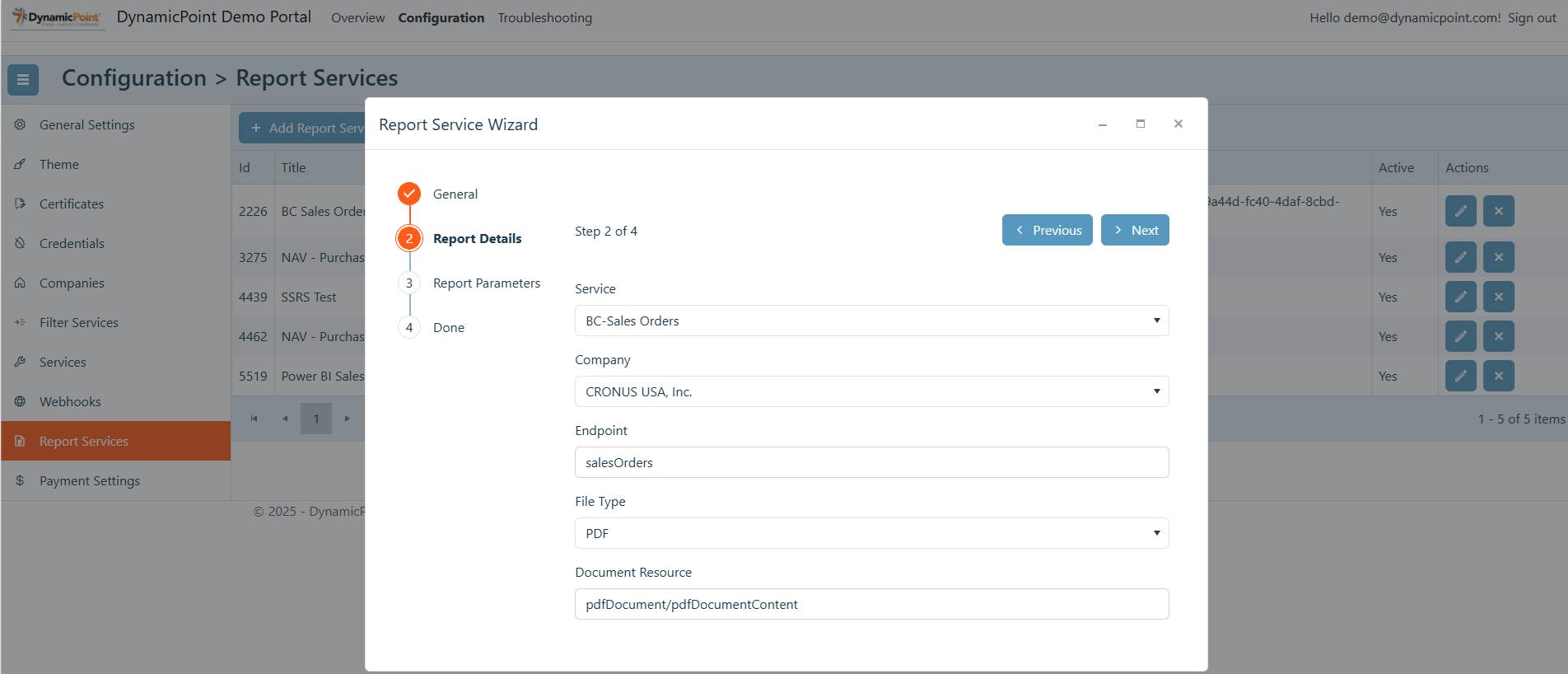Click the Filter Services icon
This screenshot has width=1568, height=674.
click(20, 322)
